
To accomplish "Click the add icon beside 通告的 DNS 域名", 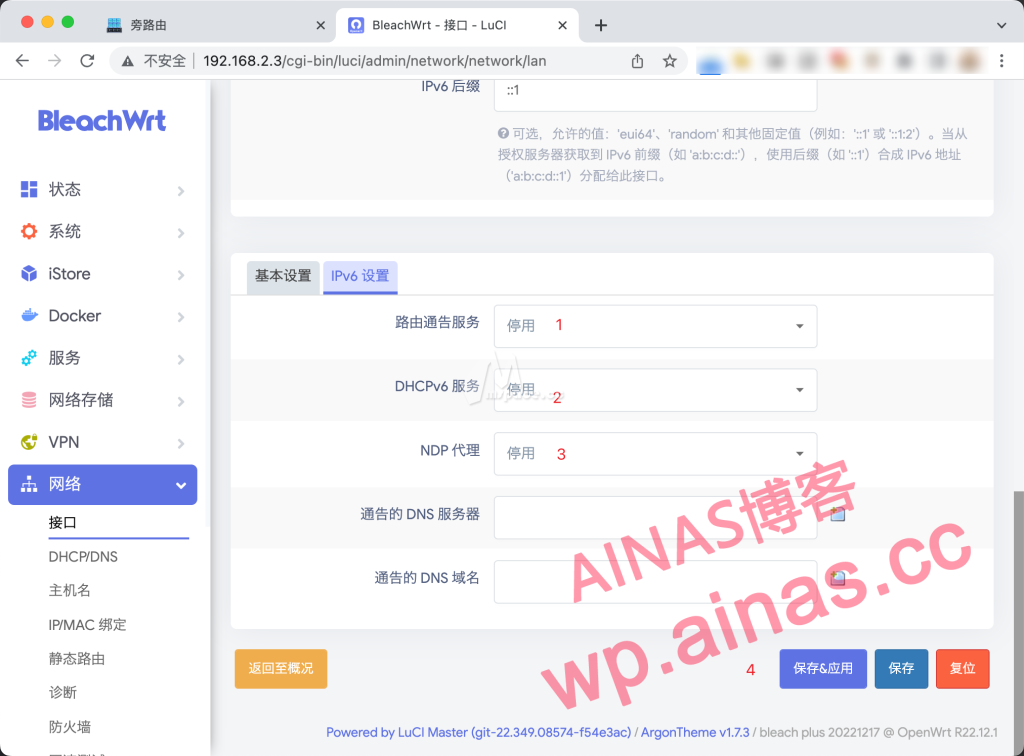I will (838, 578).
